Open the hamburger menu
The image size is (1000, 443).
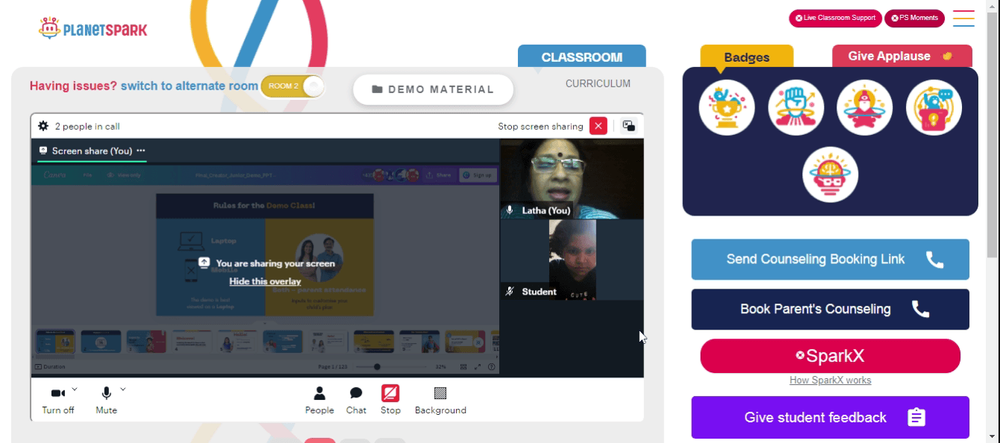click(964, 18)
